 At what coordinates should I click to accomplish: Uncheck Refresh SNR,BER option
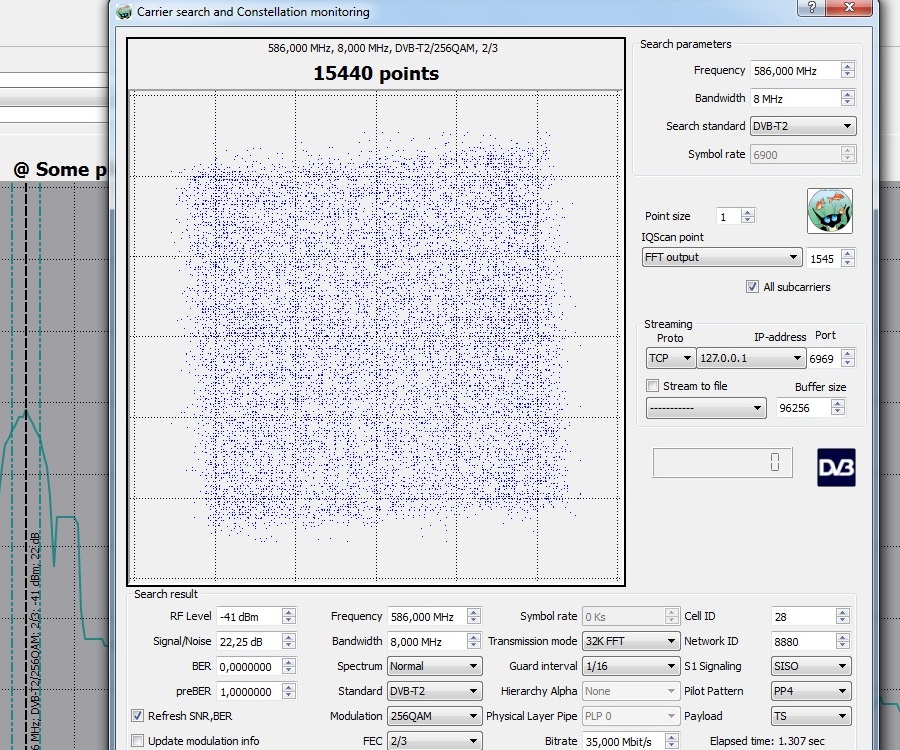point(137,716)
